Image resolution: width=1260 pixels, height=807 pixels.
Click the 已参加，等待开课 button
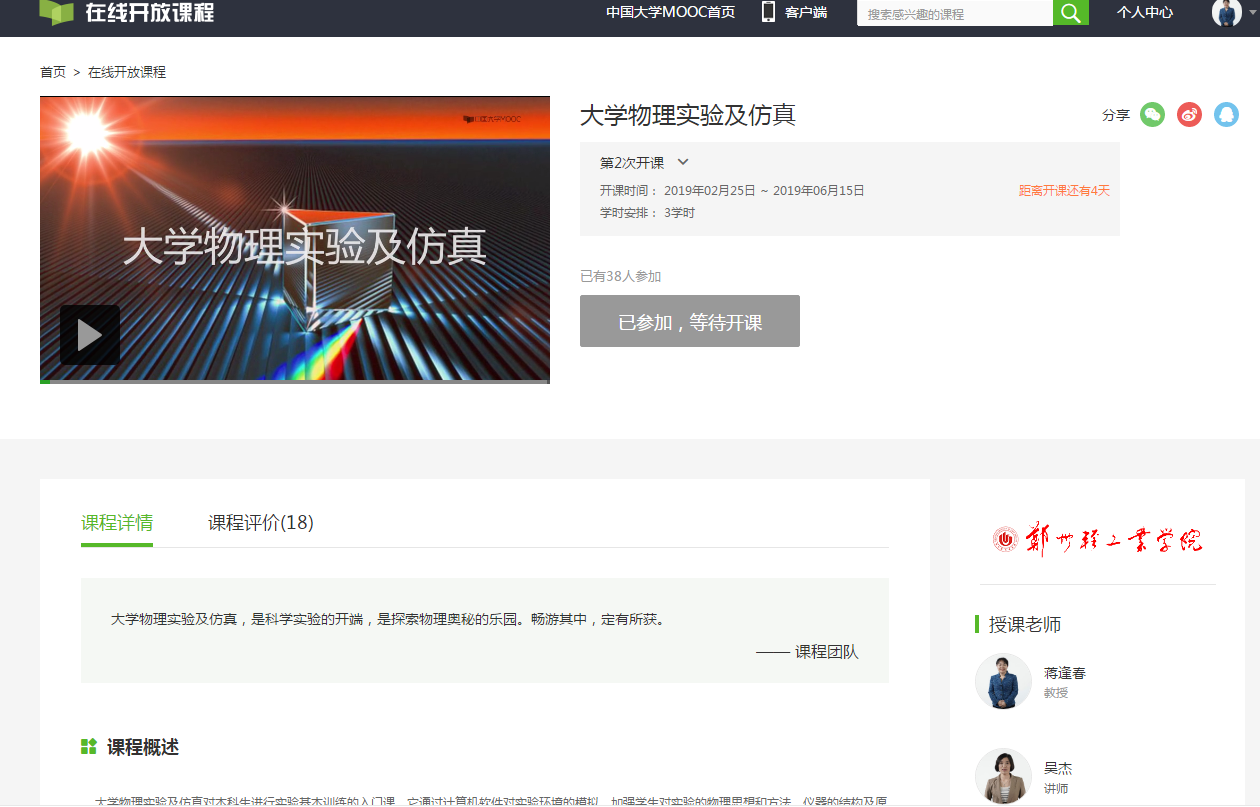tap(689, 322)
